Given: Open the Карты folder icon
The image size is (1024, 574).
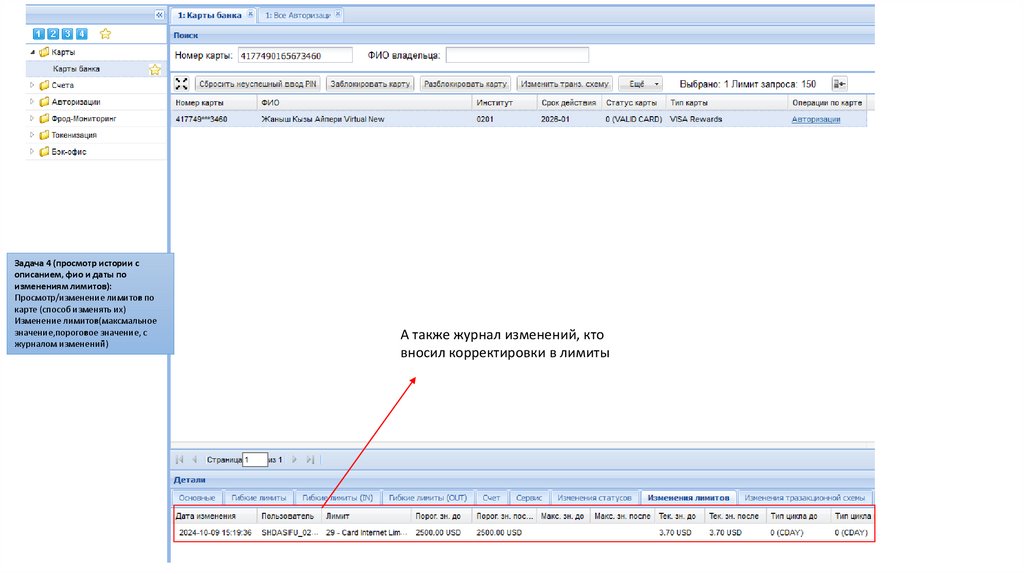Looking at the screenshot, I should pyautogui.click(x=44, y=52).
